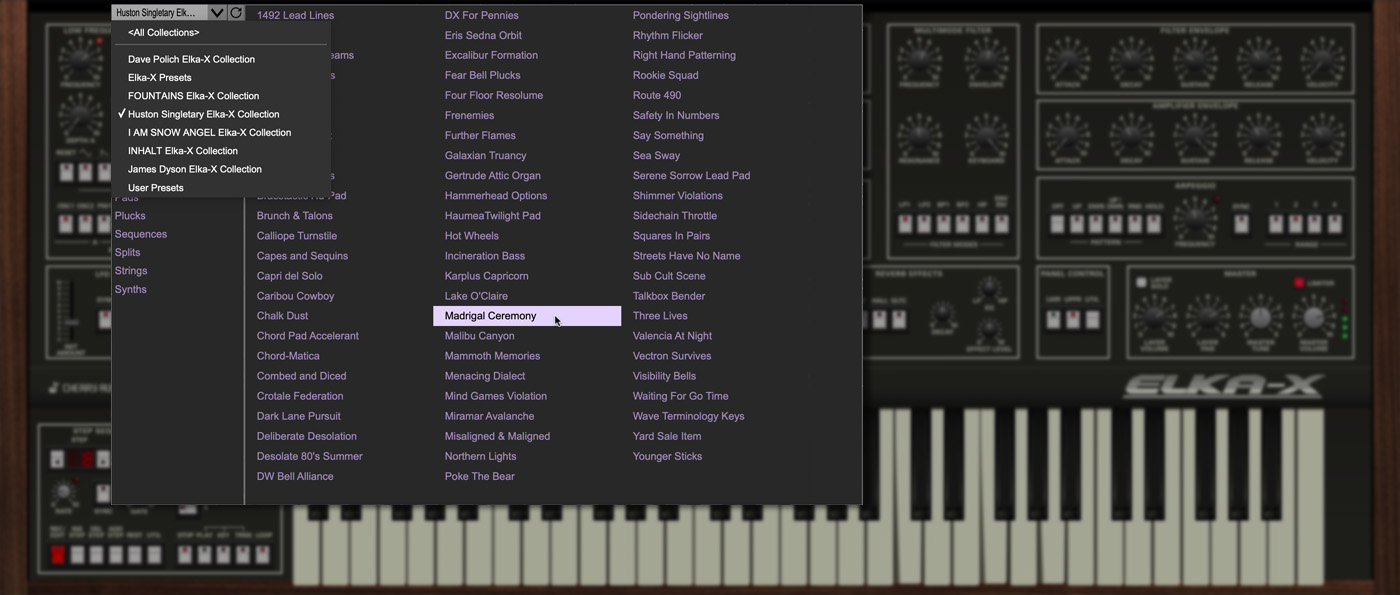Filter presets by Splits category
The height and width of the screenshot is (595, 1400).
coord(127,252)
